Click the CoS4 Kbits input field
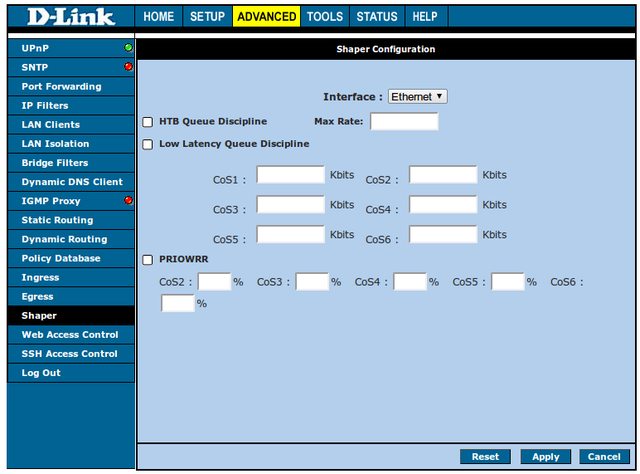Image resolution: width=640 pixels, height=474 pixels. click(443, 205)
